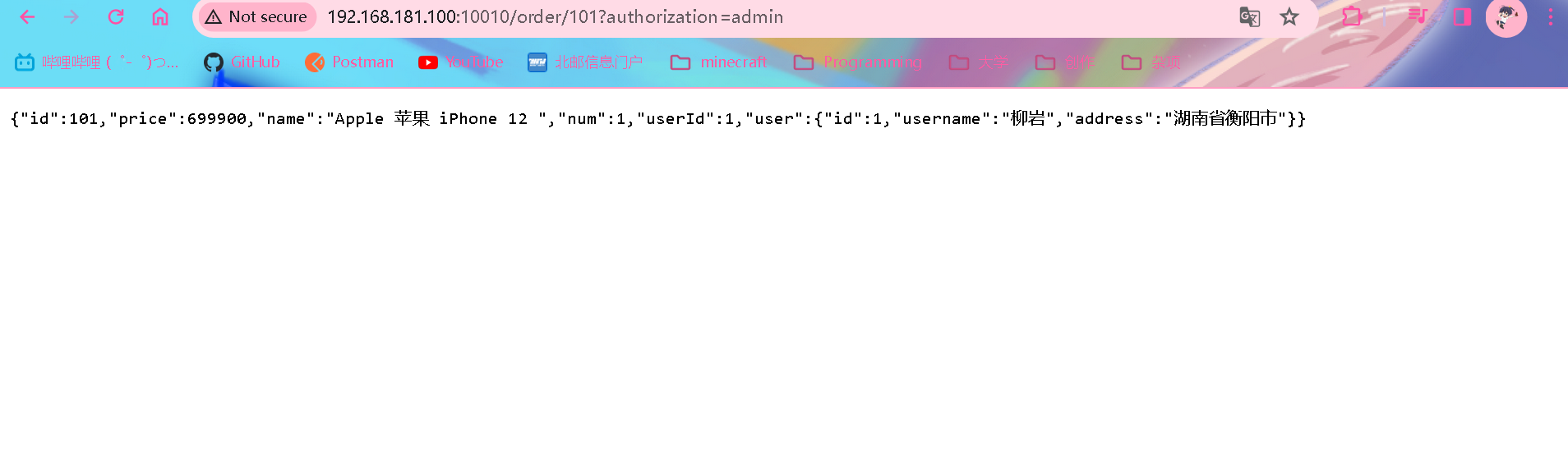
Task: Open the bilibili bookmark
Action: (x=97, y=62)
